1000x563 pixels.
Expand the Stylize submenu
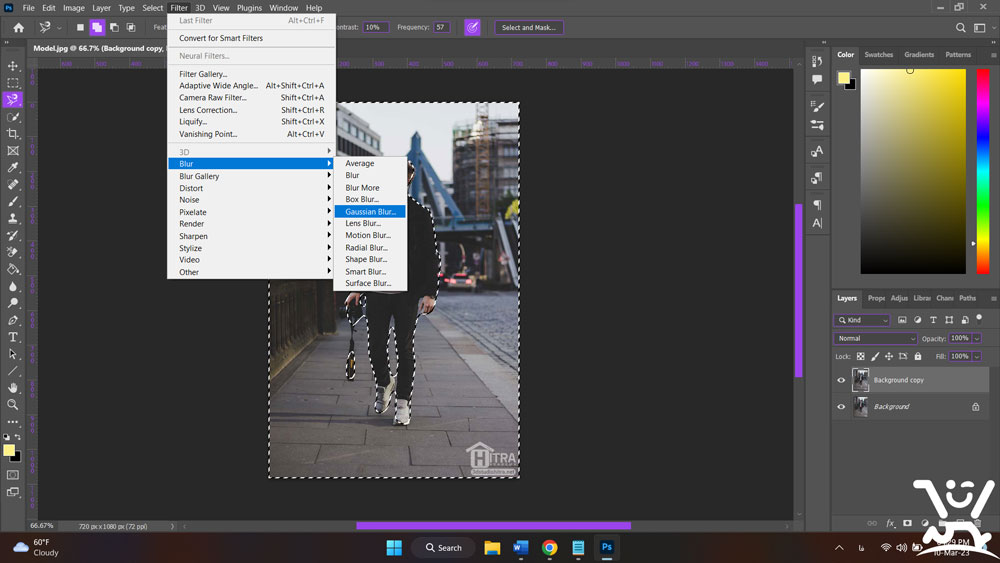pyautogui.click(x=251, y=248)
